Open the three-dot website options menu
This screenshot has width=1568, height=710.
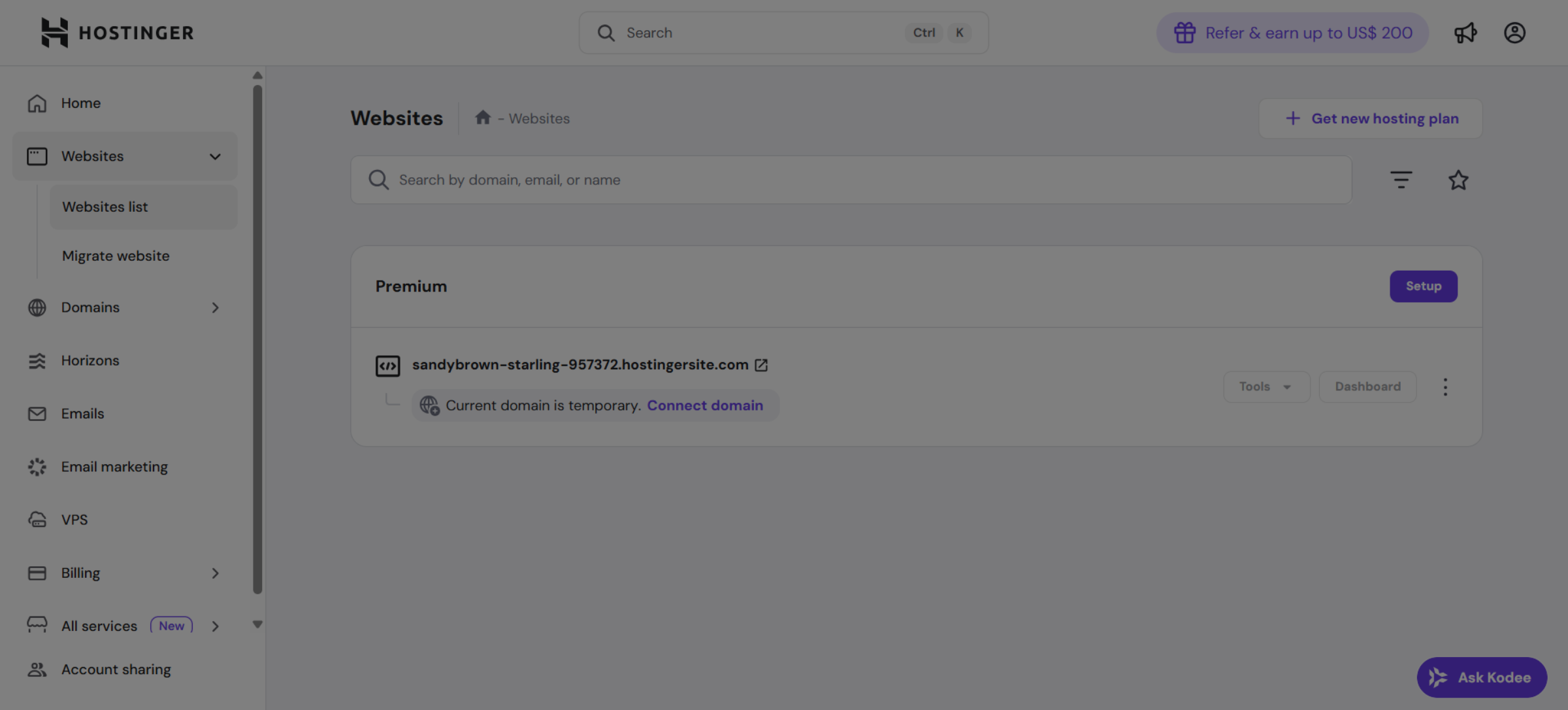1445,387
